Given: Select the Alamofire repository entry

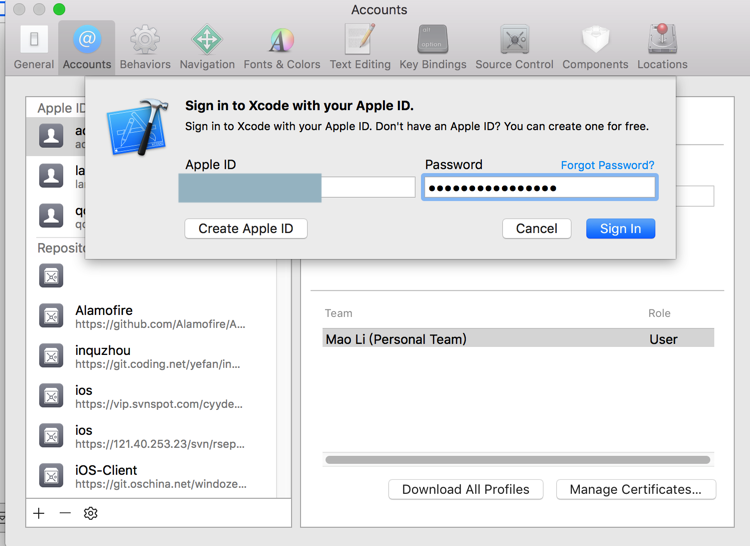Looking at the screenshot, I should (151, 317).
